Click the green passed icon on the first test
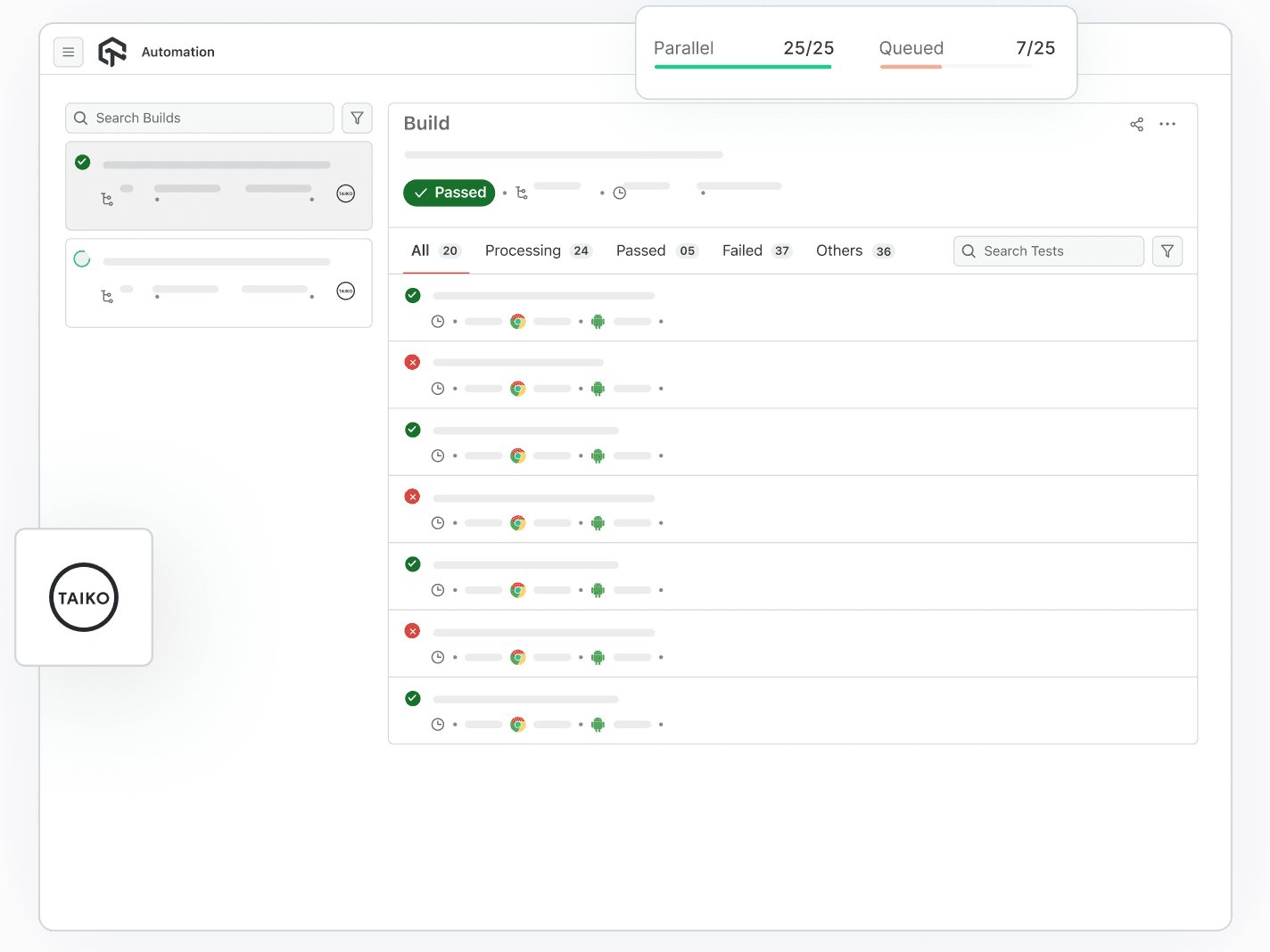The width and height of the screenshot is (1270, 952). tap(412, 295)
